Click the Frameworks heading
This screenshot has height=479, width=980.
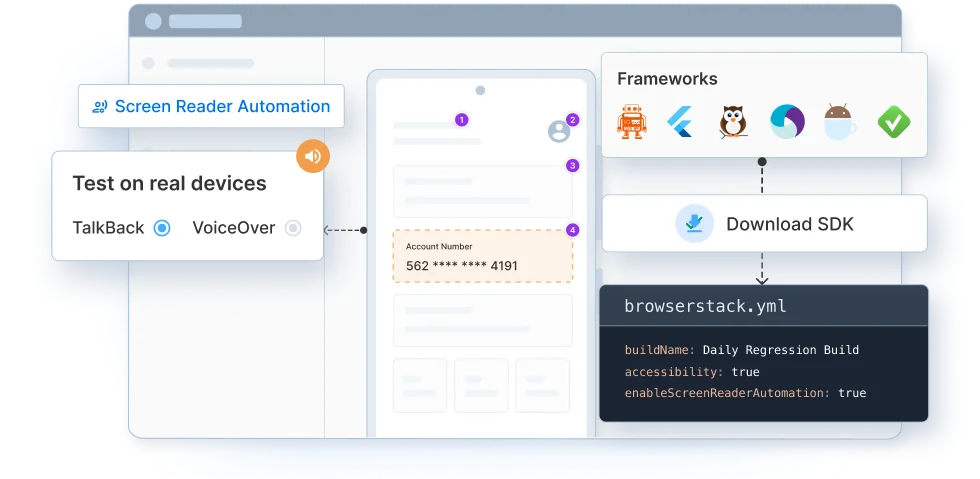(x=667, y=79)
